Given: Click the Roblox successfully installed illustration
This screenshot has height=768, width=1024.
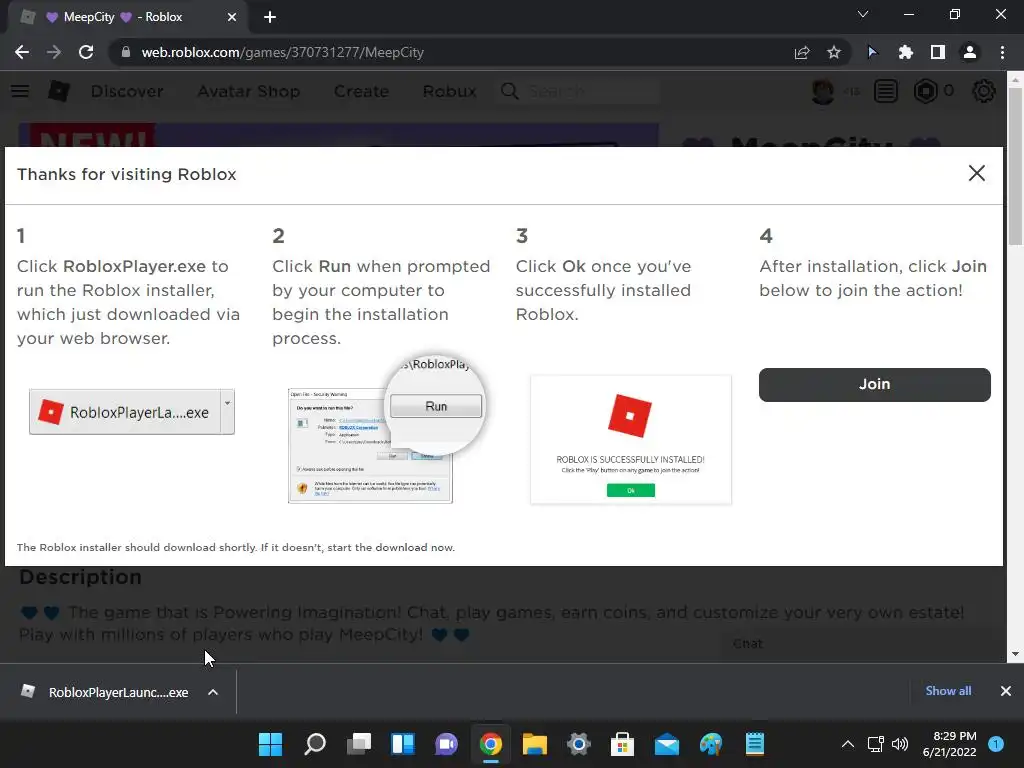Looking at the screenshot, I should (631, 440).
